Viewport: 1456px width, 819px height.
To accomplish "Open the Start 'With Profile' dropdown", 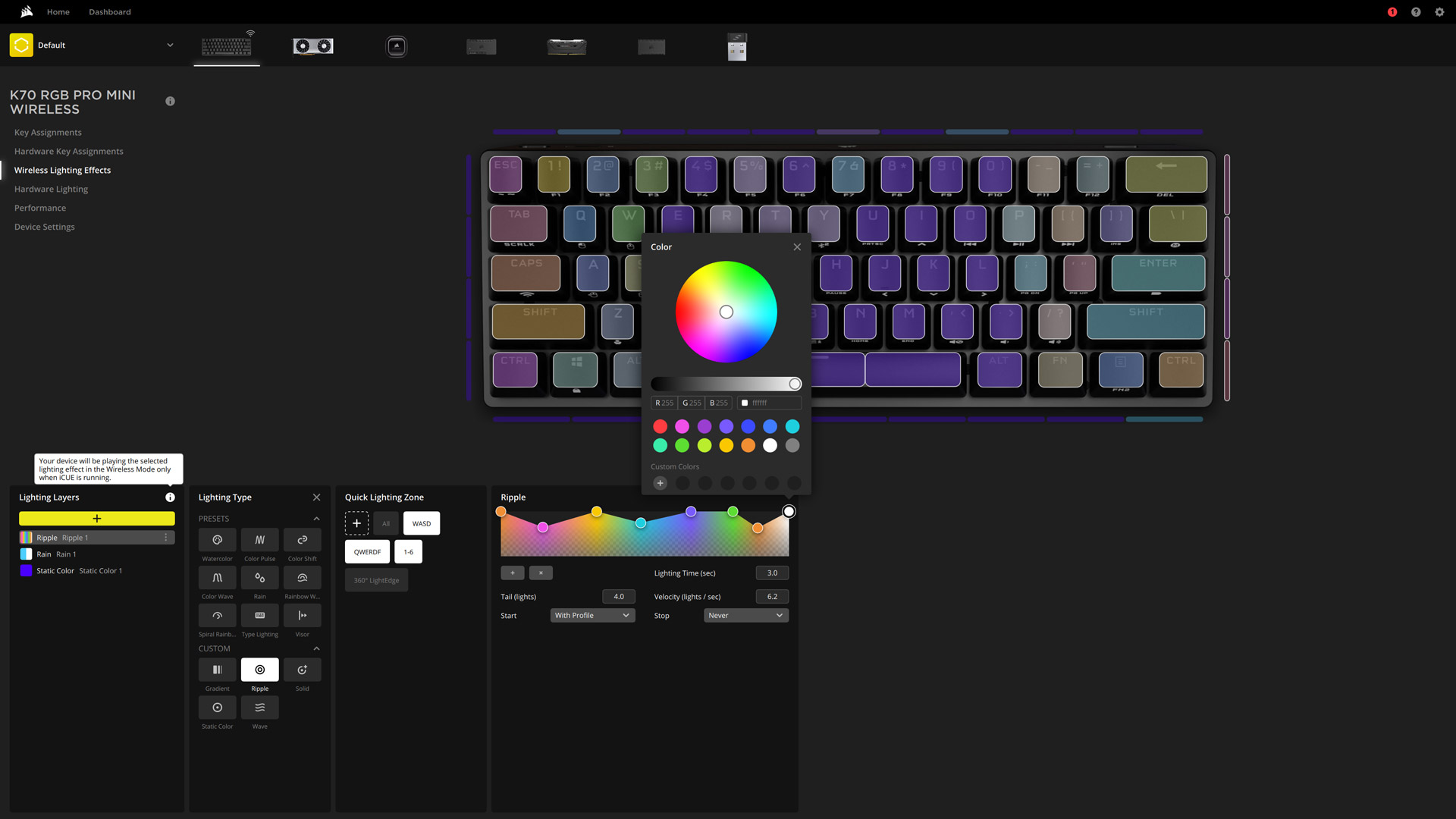I will [x=592, y=616].
